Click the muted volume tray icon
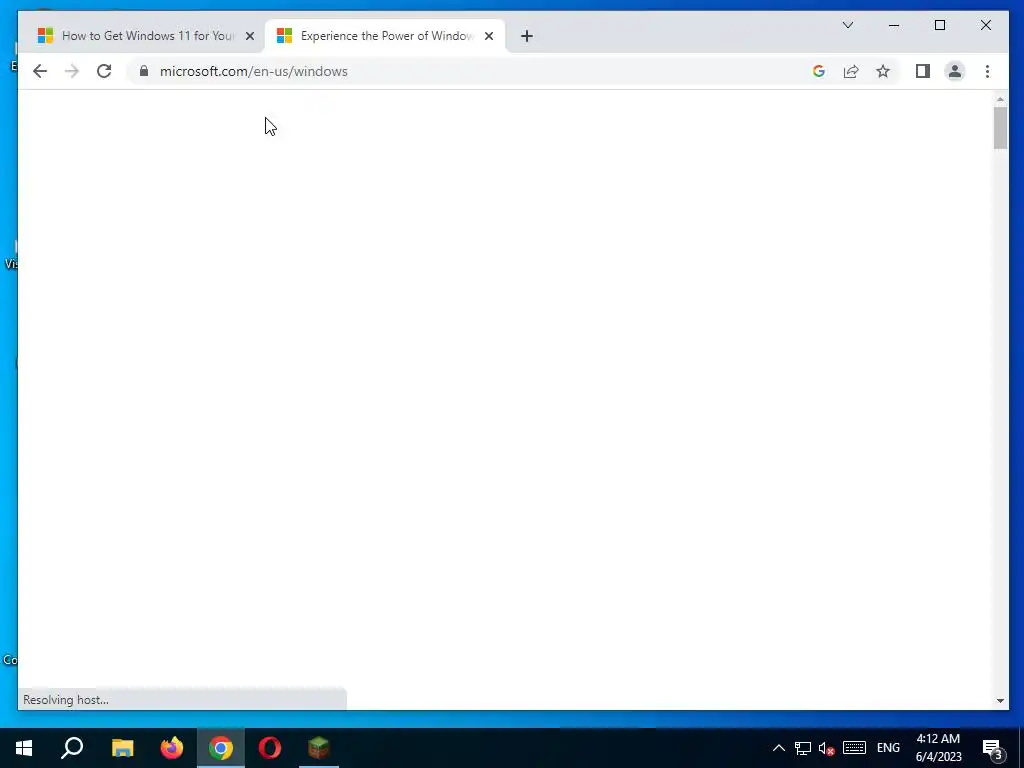The width and height of the screenshot is (1024, 768). 827,748
